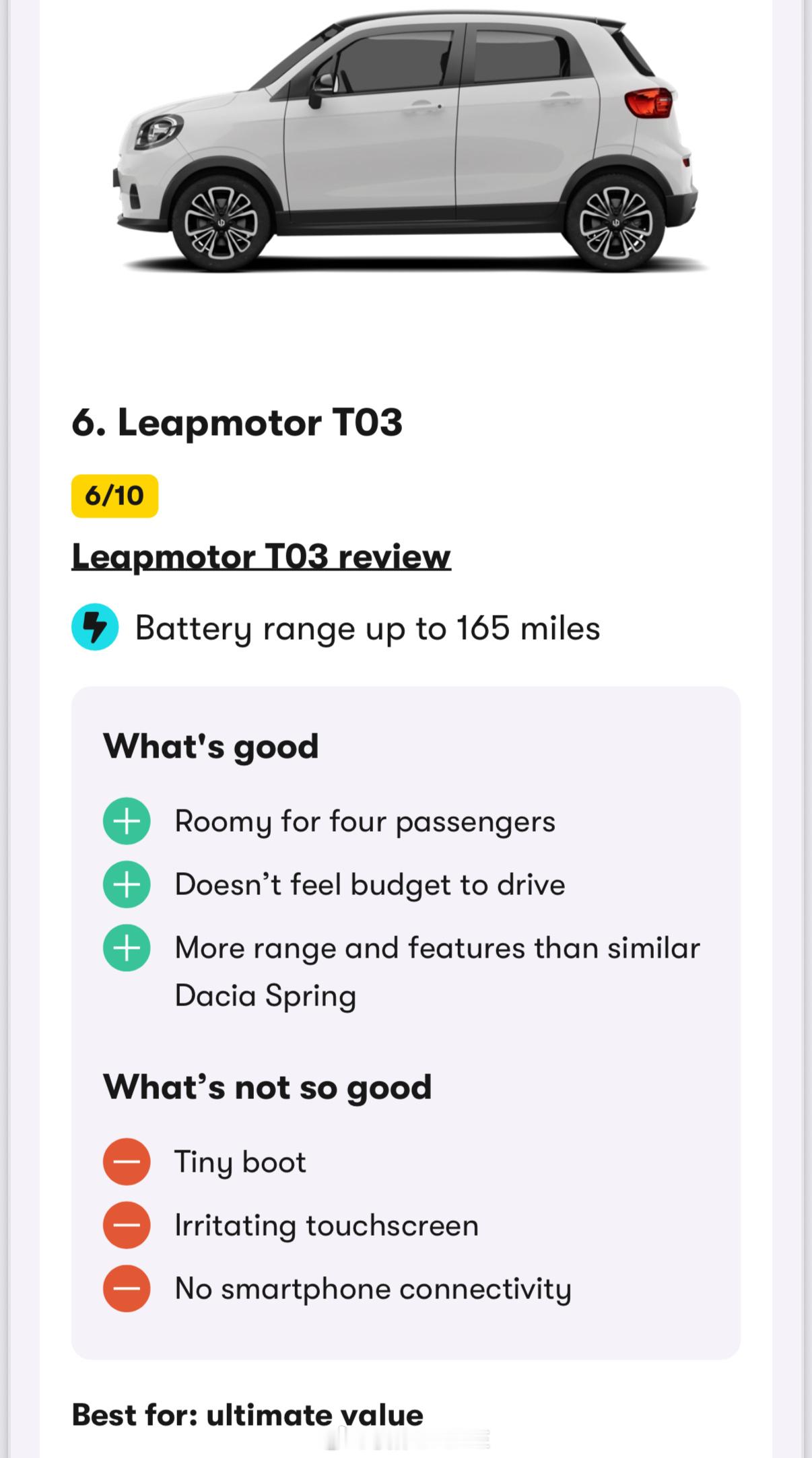
Task: Click Battery range up to 165 miles text
Action: [x=368, y=628]
